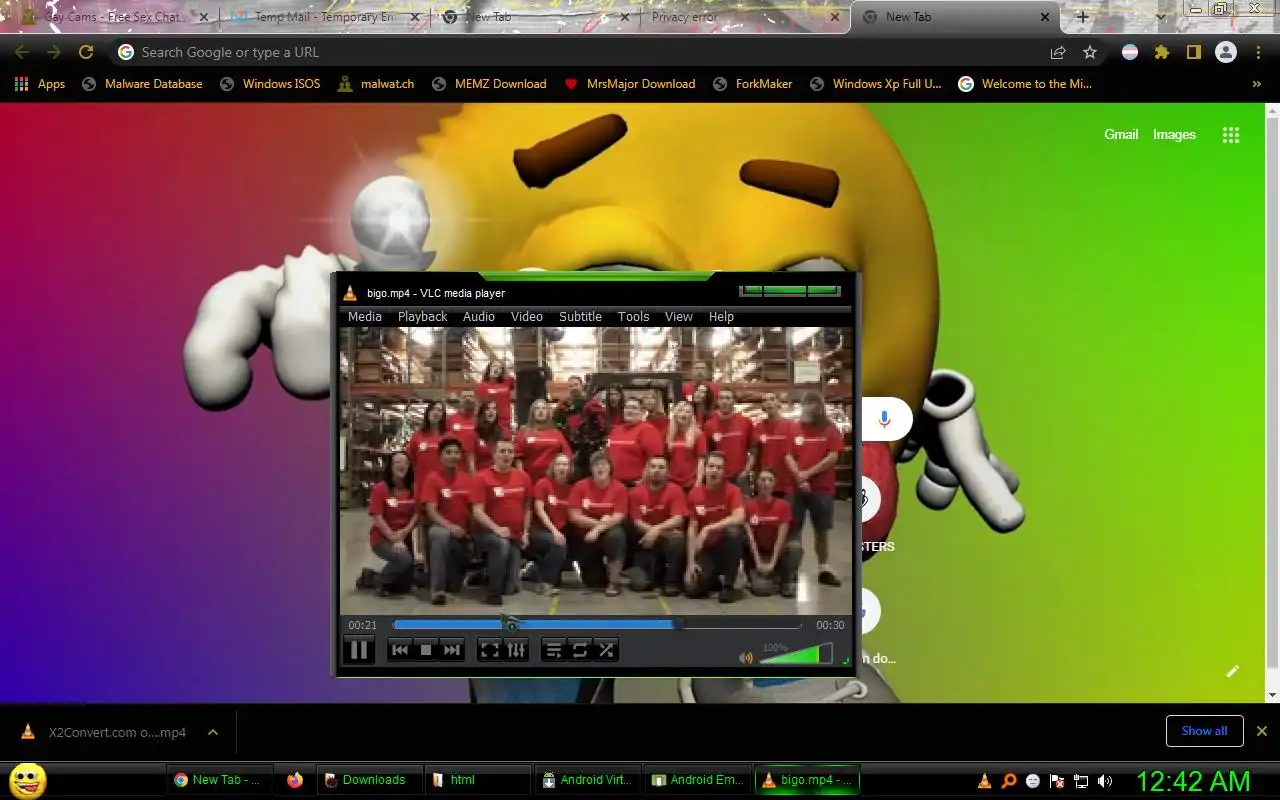Click the 00:21 elapsed time label
The image size is (1280, 800).
[362, 625]
